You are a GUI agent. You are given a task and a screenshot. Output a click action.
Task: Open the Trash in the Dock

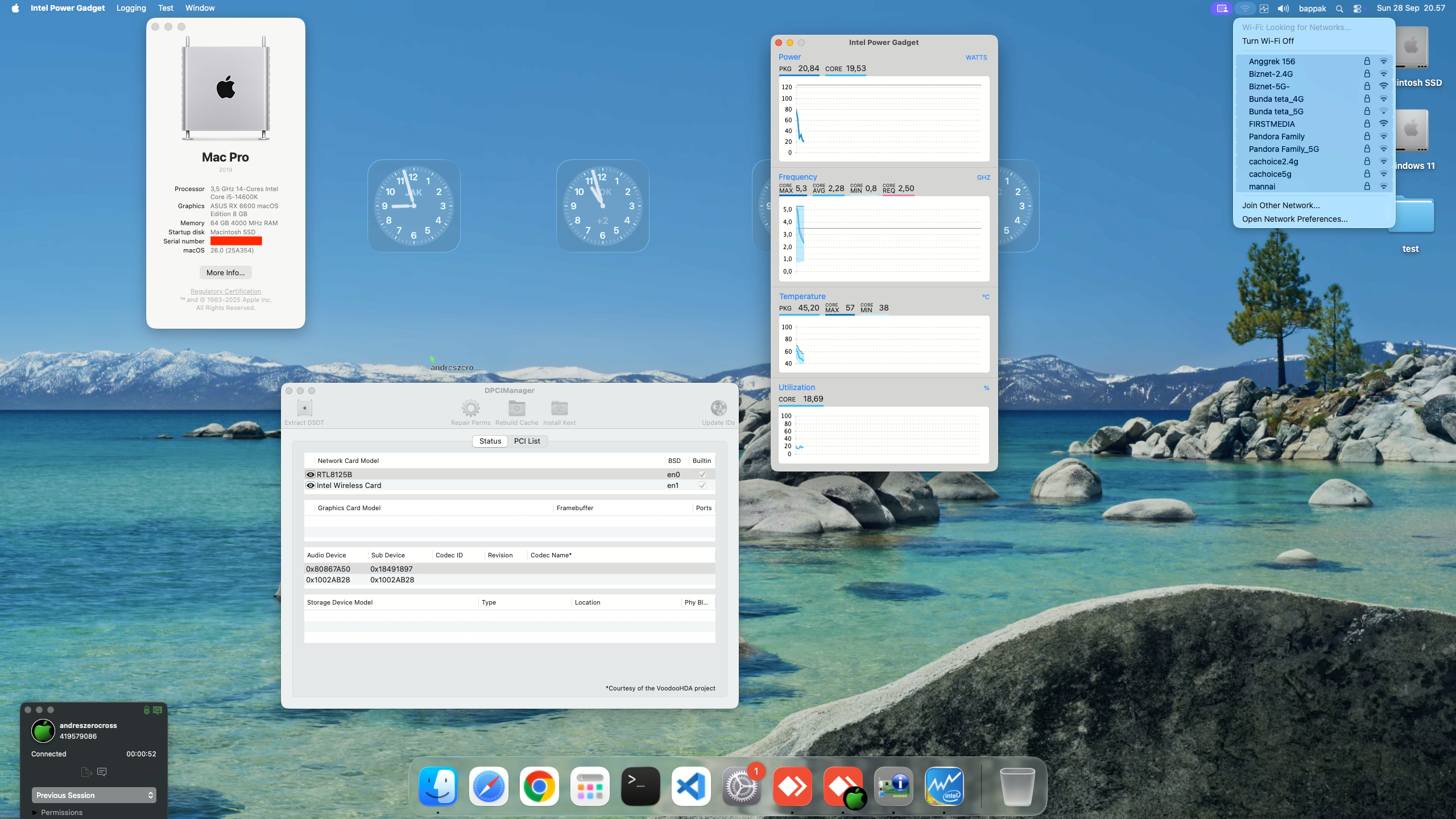point(1017,787)
